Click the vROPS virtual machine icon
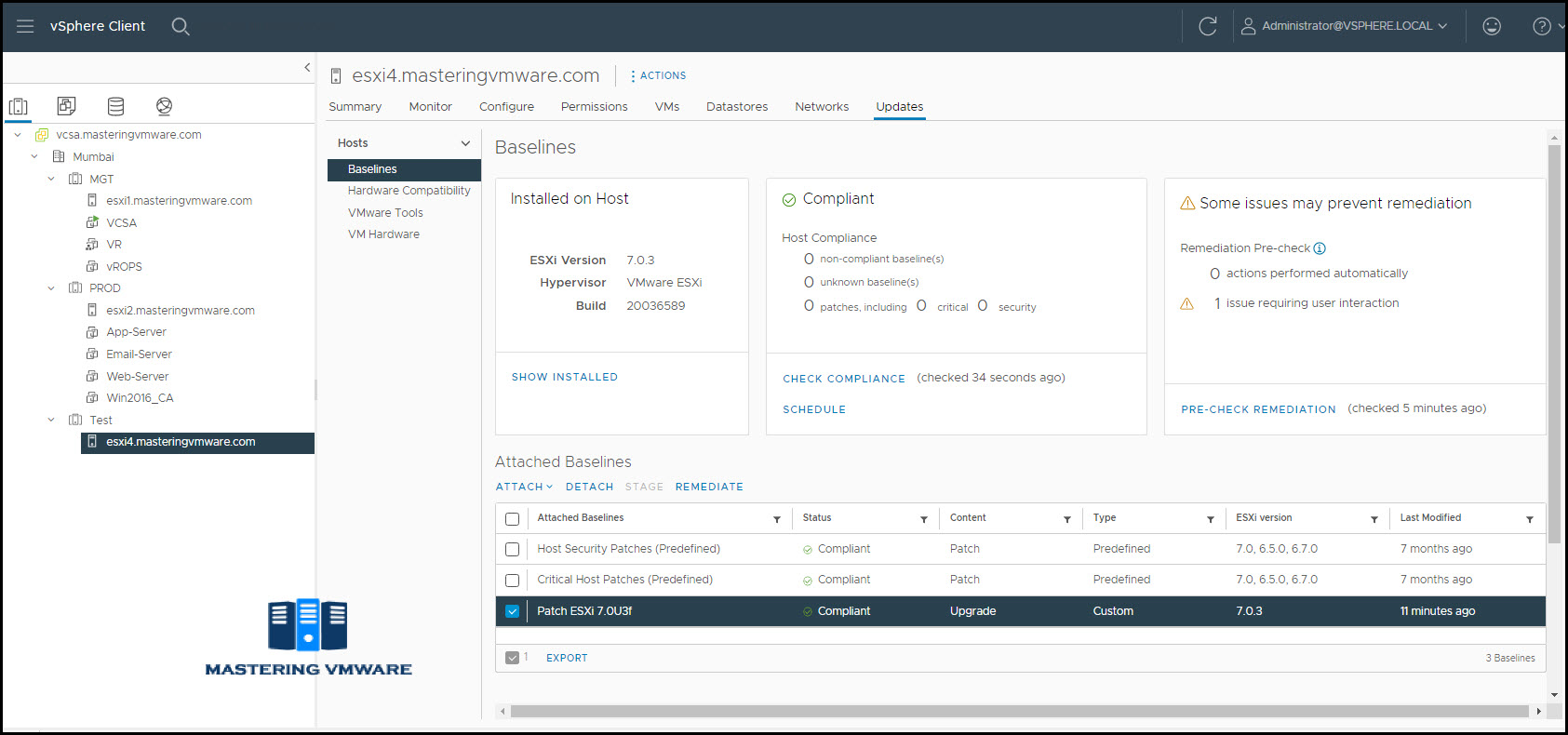The width and height of the screenshot is (1568, 735). click(92, 267)
